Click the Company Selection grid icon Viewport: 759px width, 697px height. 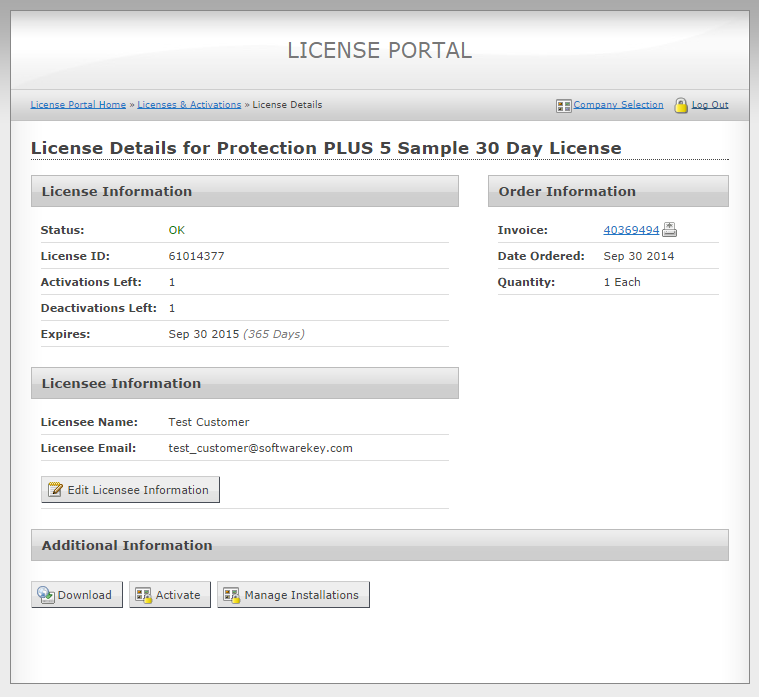click(x=564, y=105)
